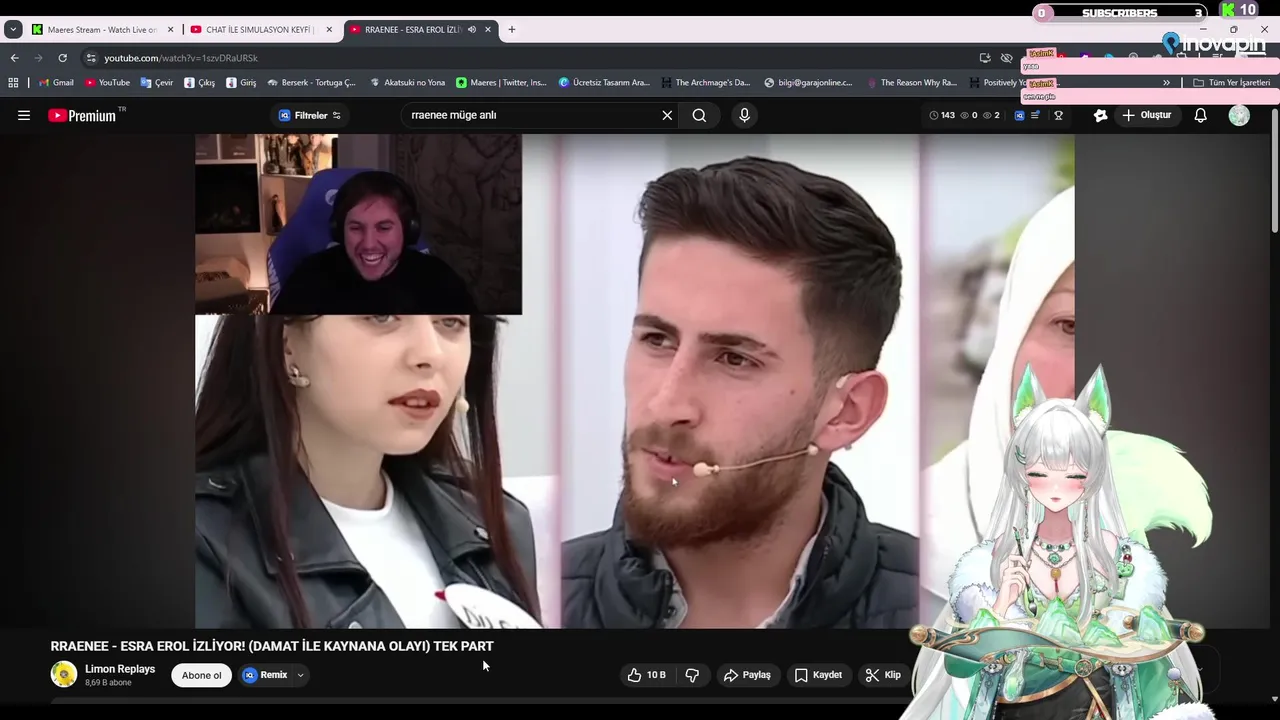Open the Maeres | Twitter bookmark
The height and width of the screenshot is (720, 1280).
click(x=501, y=83)
